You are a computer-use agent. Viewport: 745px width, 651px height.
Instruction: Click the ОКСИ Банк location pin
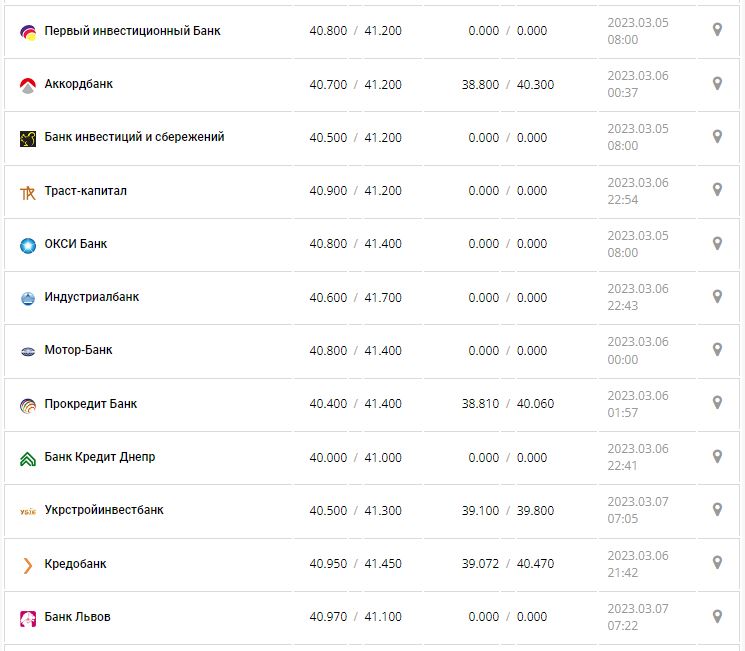(x=717, y=243)
